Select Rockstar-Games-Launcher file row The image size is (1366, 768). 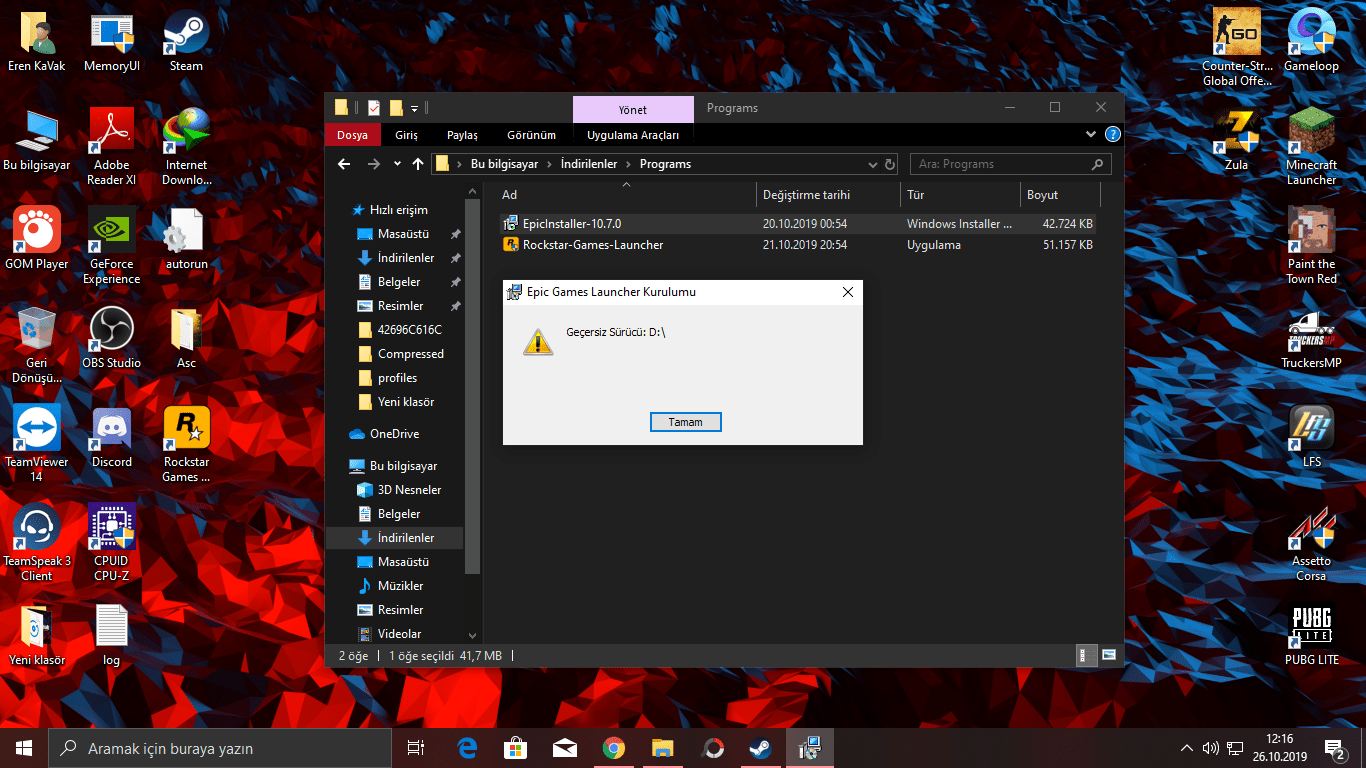point(797,245)
